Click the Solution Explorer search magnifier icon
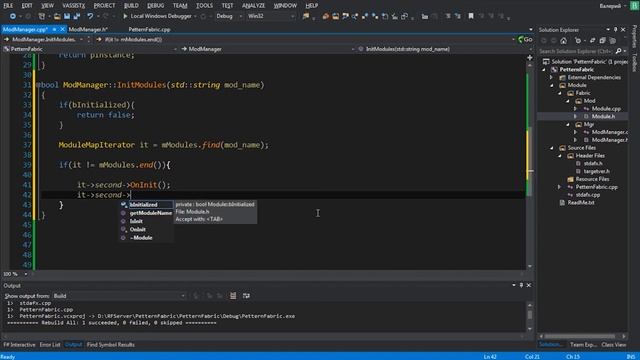The width and height of the screenshot is (640, 360). pos(618,51)
